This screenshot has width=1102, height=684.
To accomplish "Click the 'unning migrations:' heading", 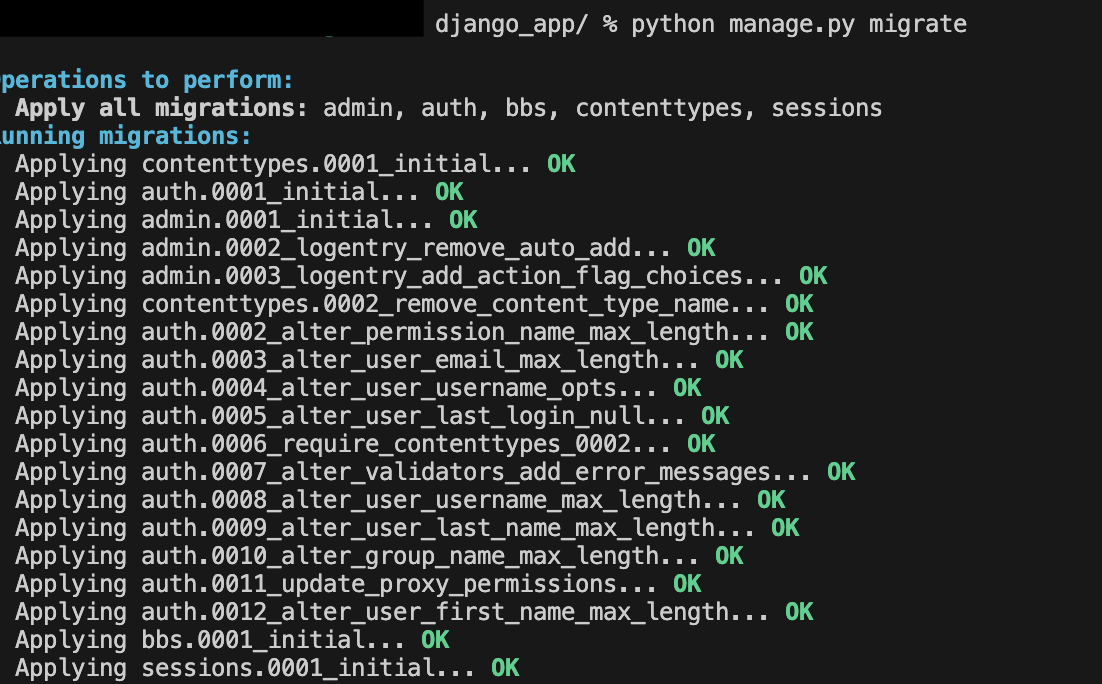I will click(125, 136).
